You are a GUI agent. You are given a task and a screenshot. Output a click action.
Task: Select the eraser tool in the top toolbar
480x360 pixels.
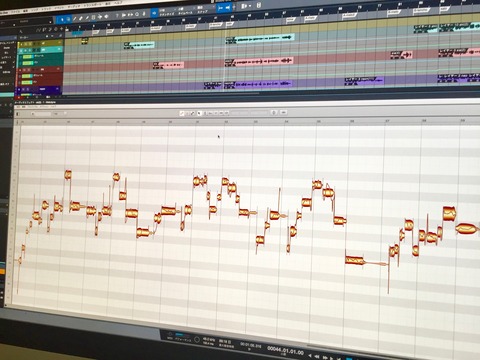[81, 18]
